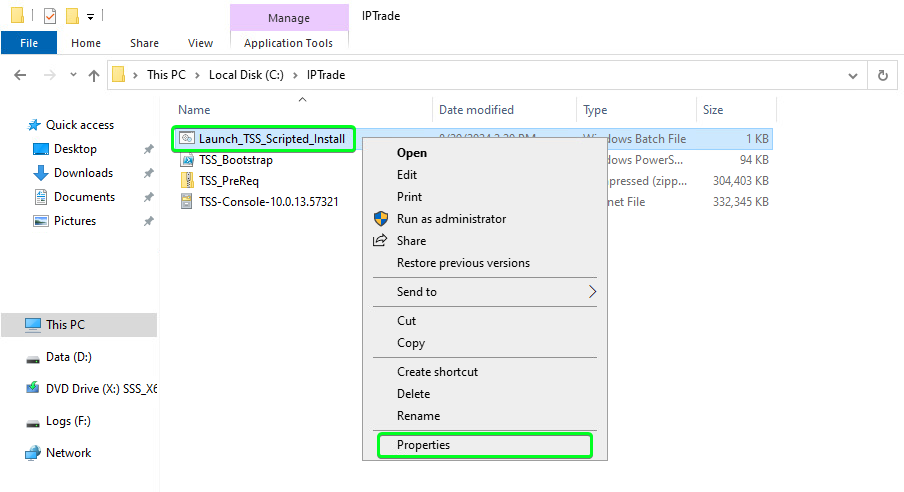Screen dimensions: 904x492
Task: Select This PC in navigation pane
Action: 79,325
